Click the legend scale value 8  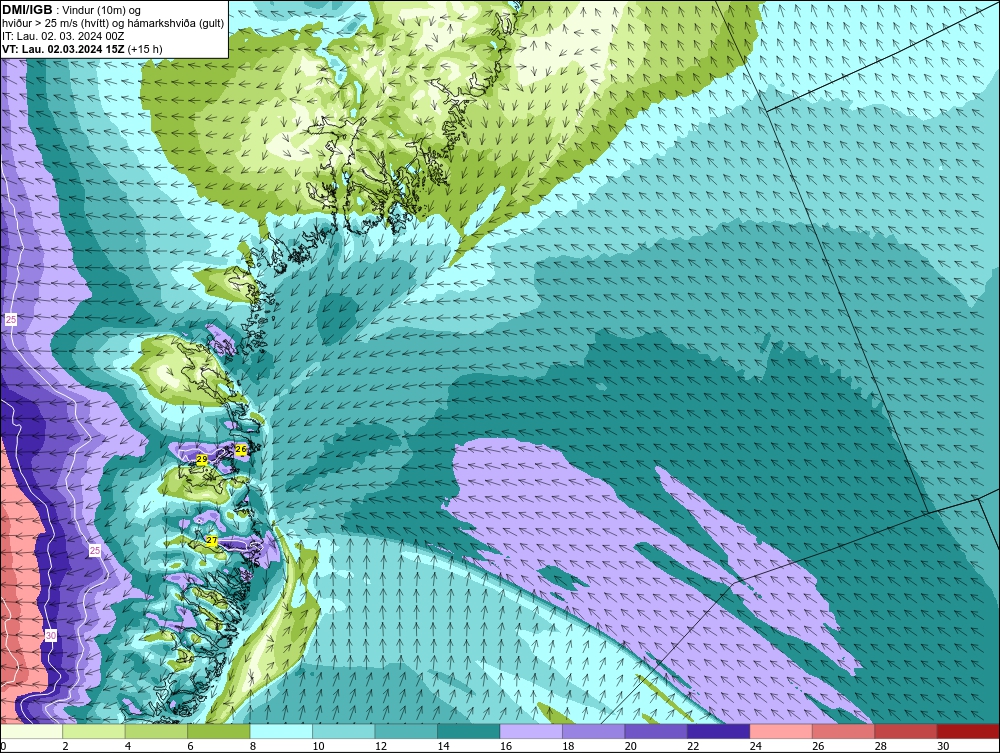click(253, 746)
